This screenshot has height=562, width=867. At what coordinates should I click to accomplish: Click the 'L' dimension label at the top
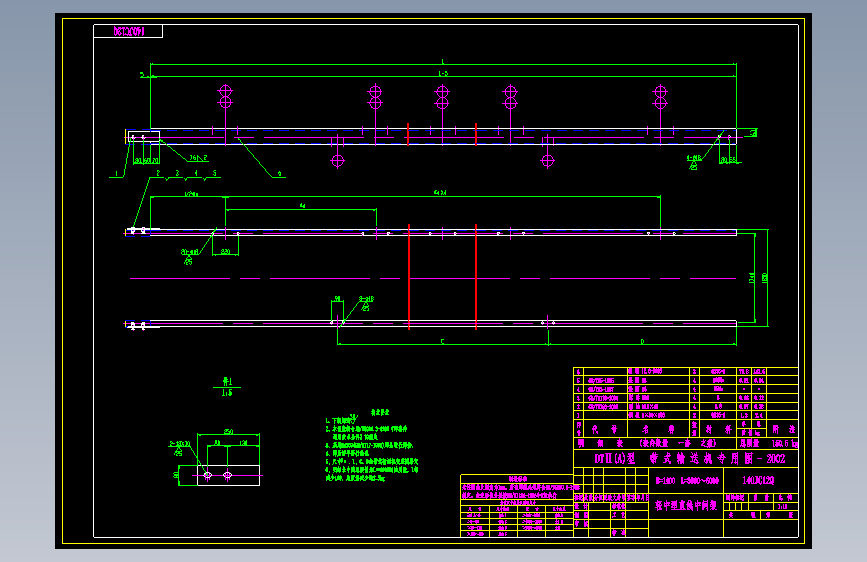(x=443, y=62)
